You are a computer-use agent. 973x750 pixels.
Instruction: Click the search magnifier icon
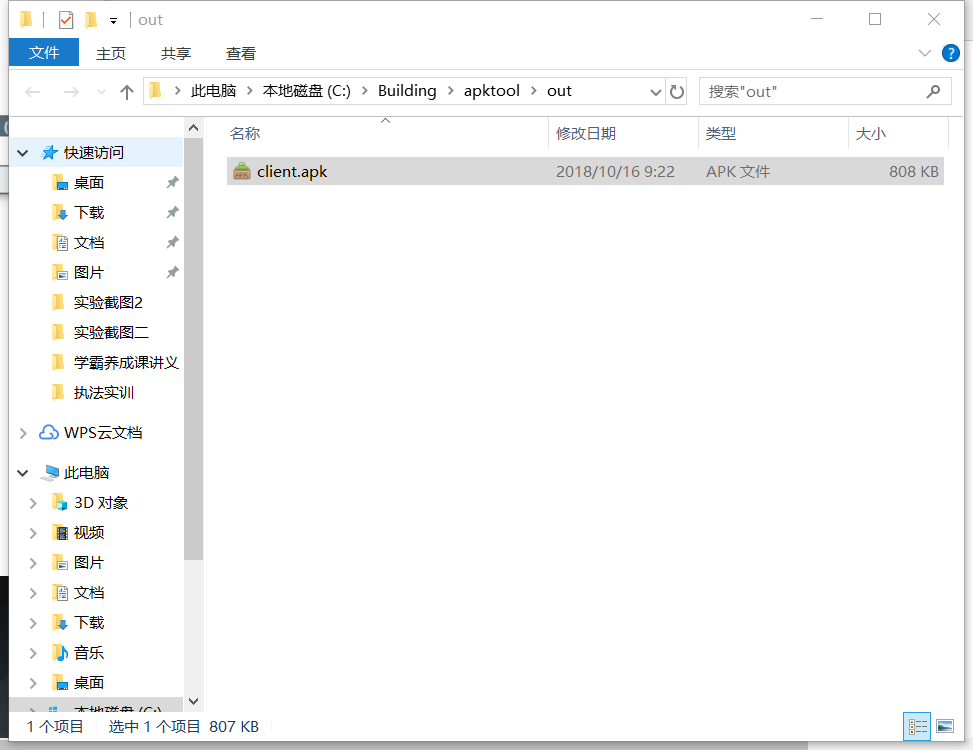click(933, 92)
